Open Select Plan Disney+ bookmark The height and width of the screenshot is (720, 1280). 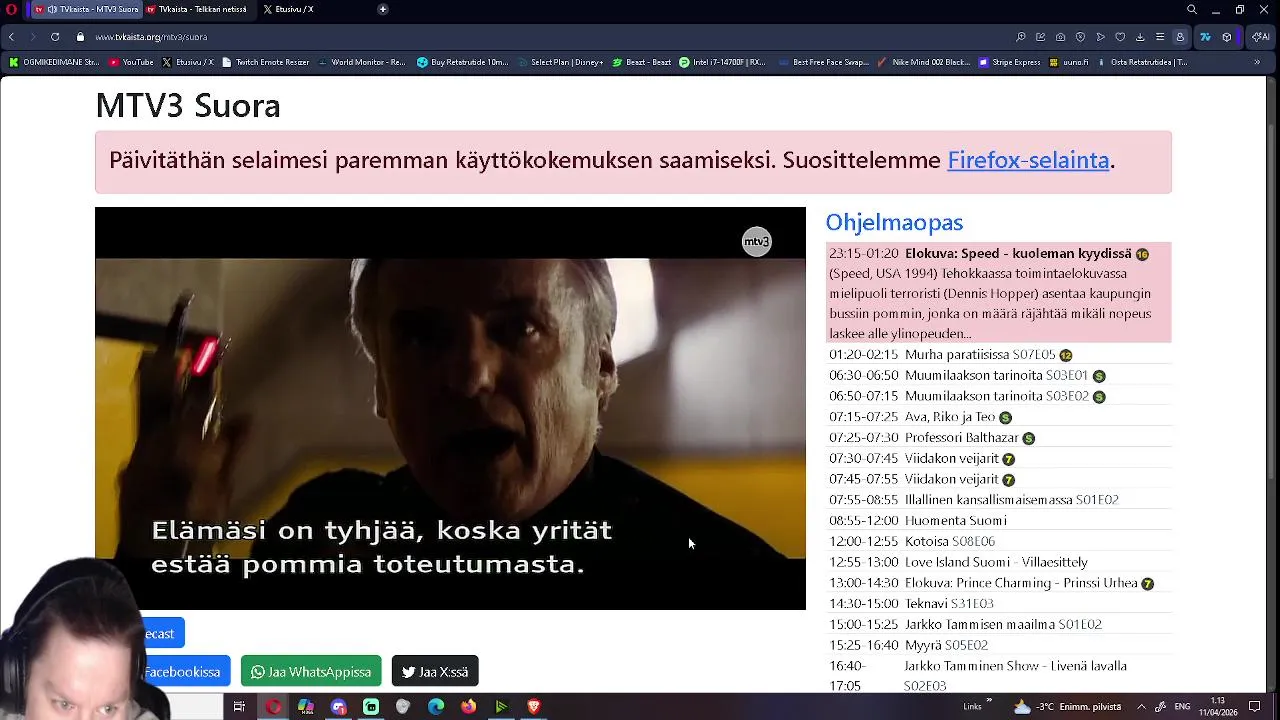click(x=561, y=62)
